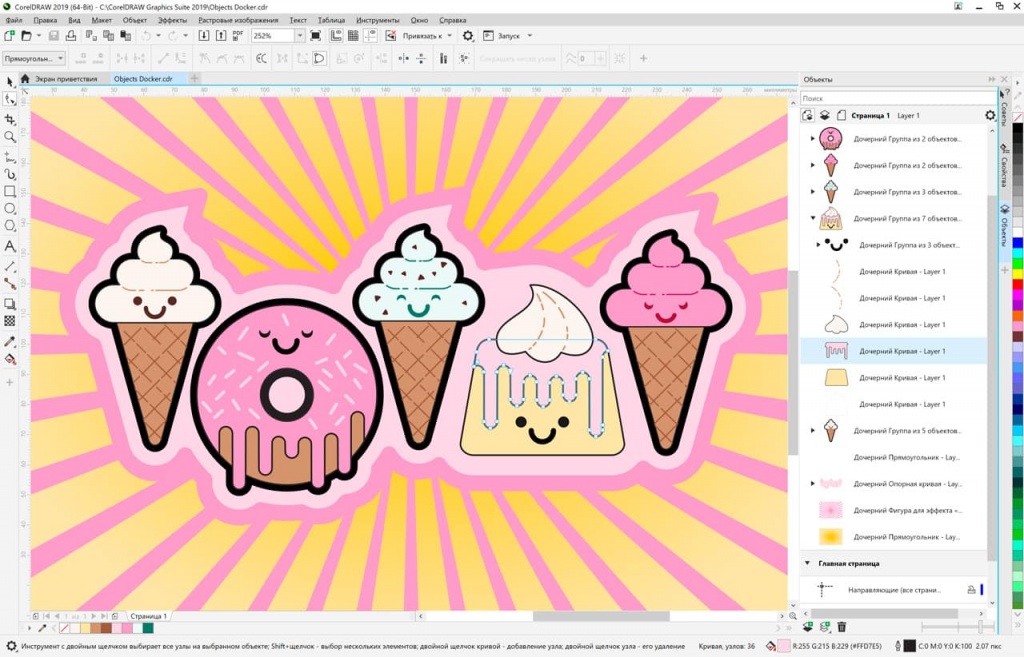Publish to PDF from the toolbar
This screenshot has width=1024, height=657.
point(238,35)
